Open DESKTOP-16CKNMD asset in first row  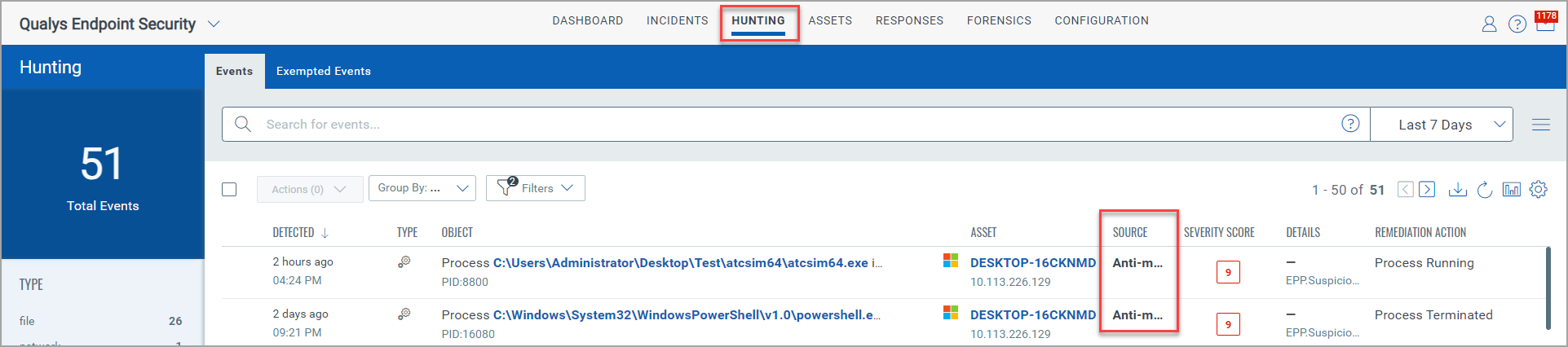pyautogui.click(x=1033, y=262)
